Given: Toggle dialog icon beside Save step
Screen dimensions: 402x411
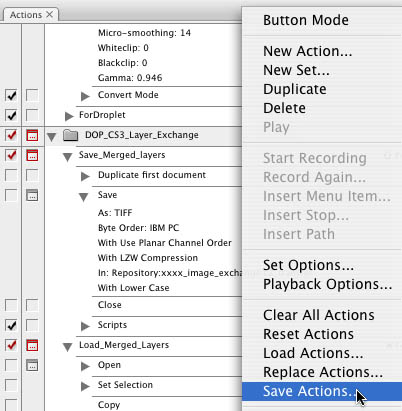Looking at the screenshot, I should point(32,195).
